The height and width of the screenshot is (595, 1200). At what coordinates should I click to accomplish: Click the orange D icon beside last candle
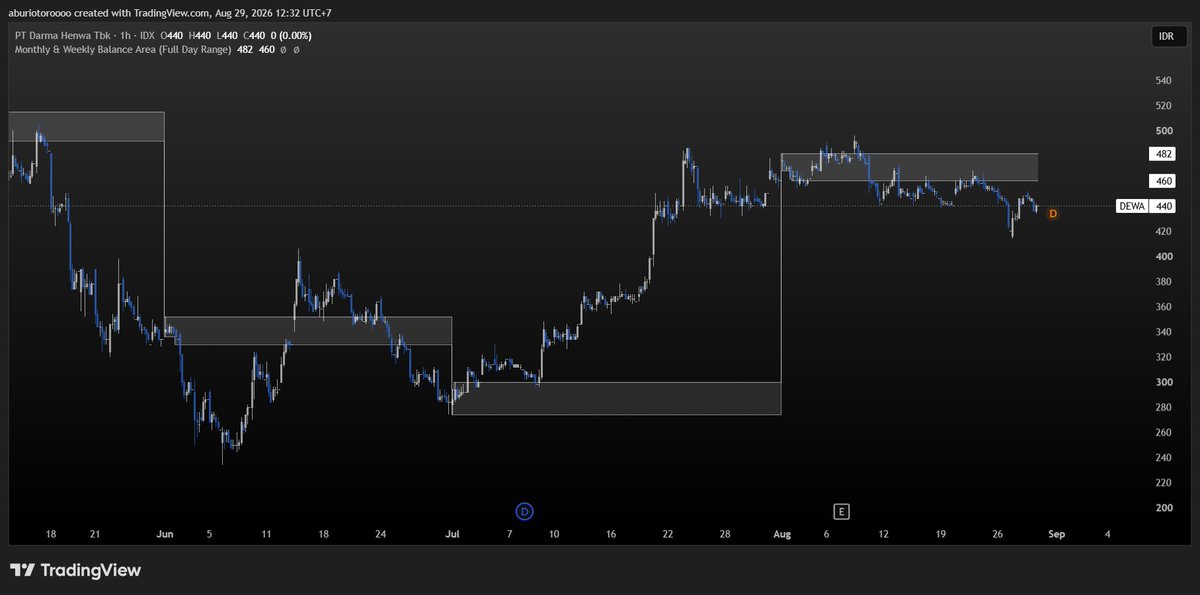pos(1053,213)
